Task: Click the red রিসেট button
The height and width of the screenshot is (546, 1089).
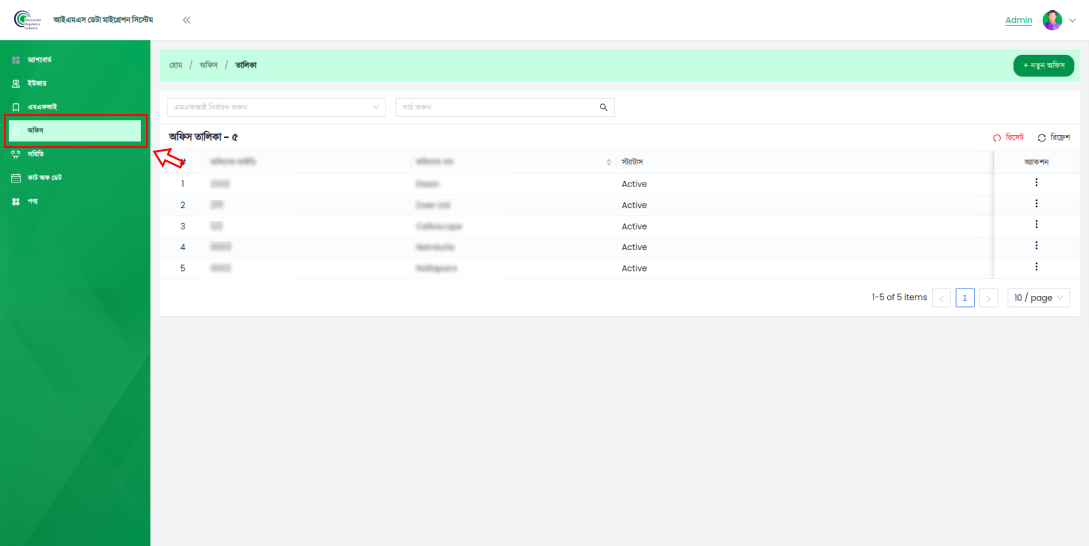Action: click(1009, 137)
